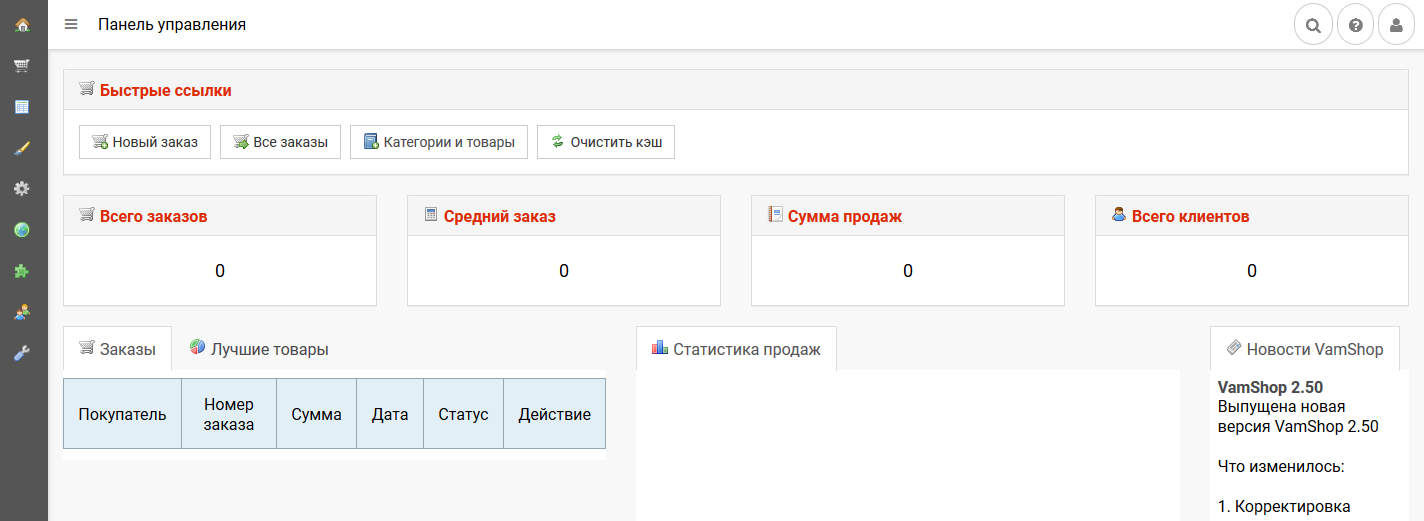Click the search icon in top bar
1424x521 pixels.
coord(1313,25)
